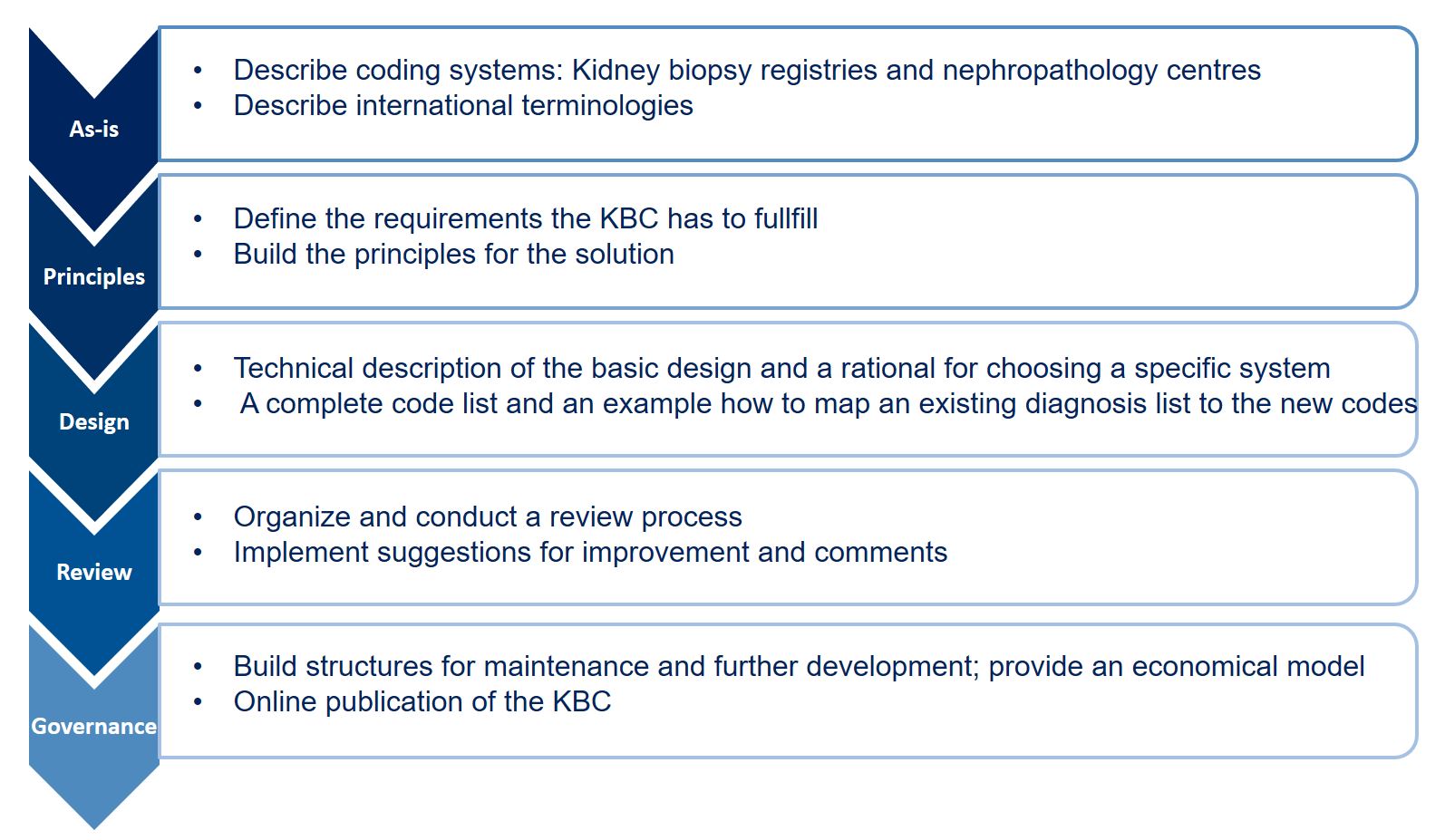Click the bullet point before "Describe coding systems"
The height and width of the screenshot is (840, 1445).
(x=198, y=71)
